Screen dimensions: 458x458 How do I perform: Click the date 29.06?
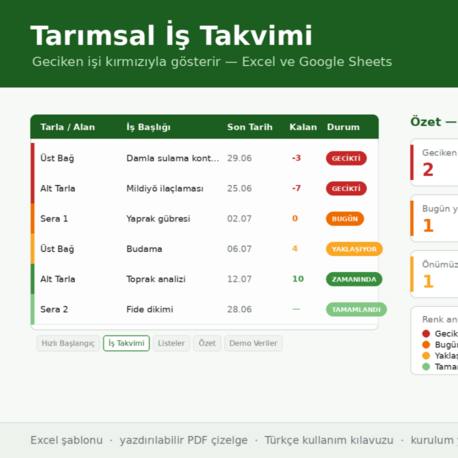(x=239, y=158)
